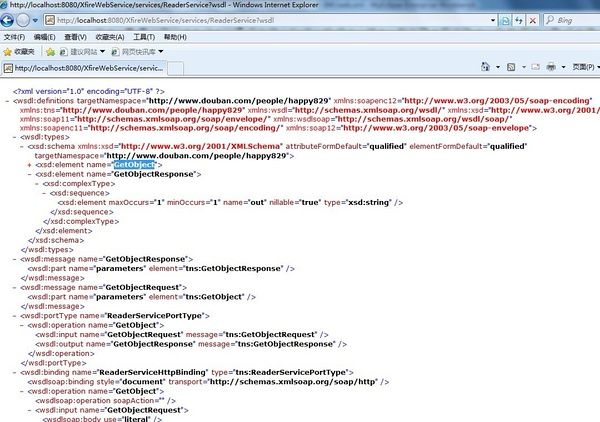Collapse the xsd:complexType node
Screen dimensions: 600x422
[37, 184]
